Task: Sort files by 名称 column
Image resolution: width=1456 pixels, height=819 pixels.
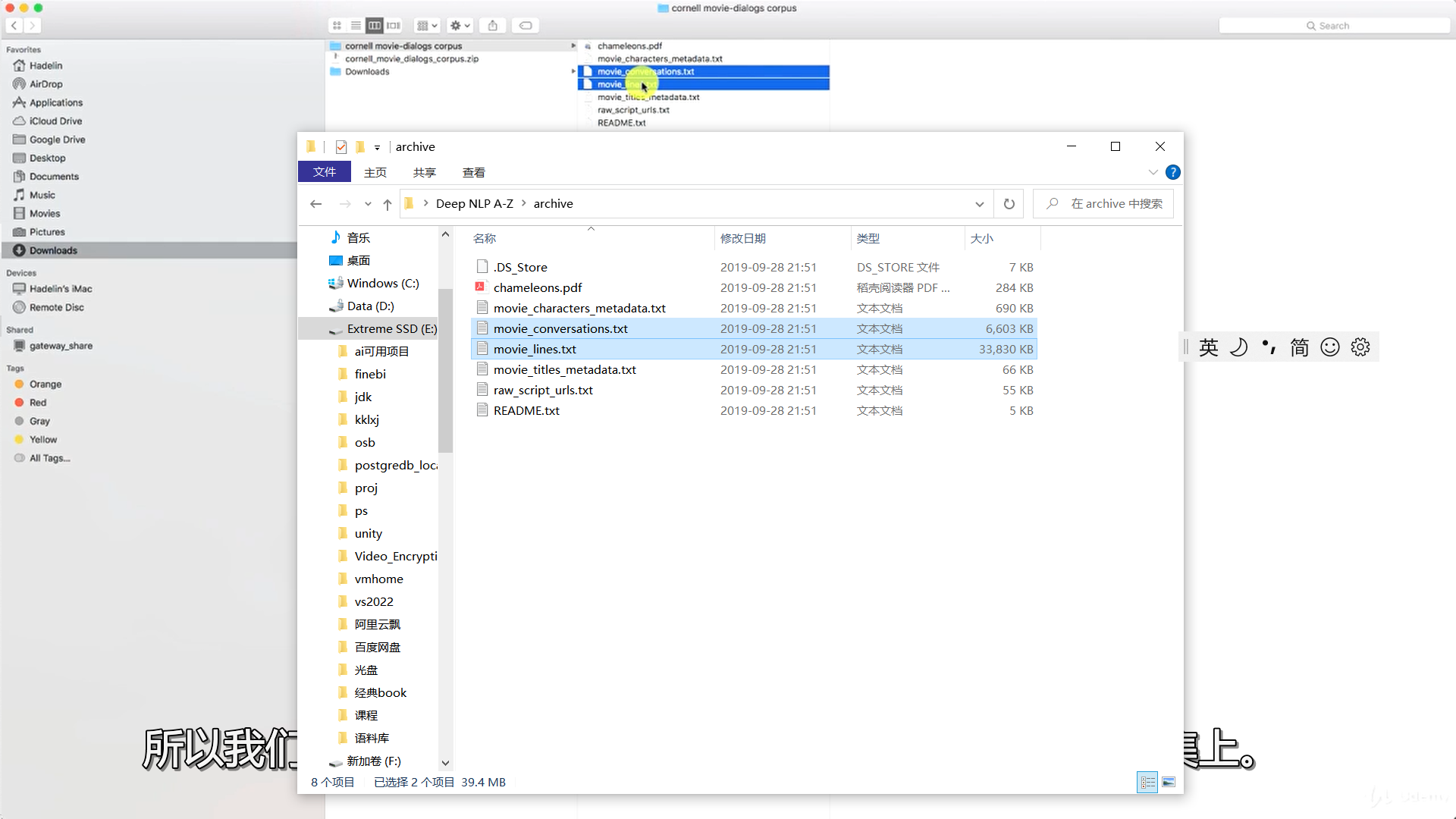Action: tap(591, 238)
